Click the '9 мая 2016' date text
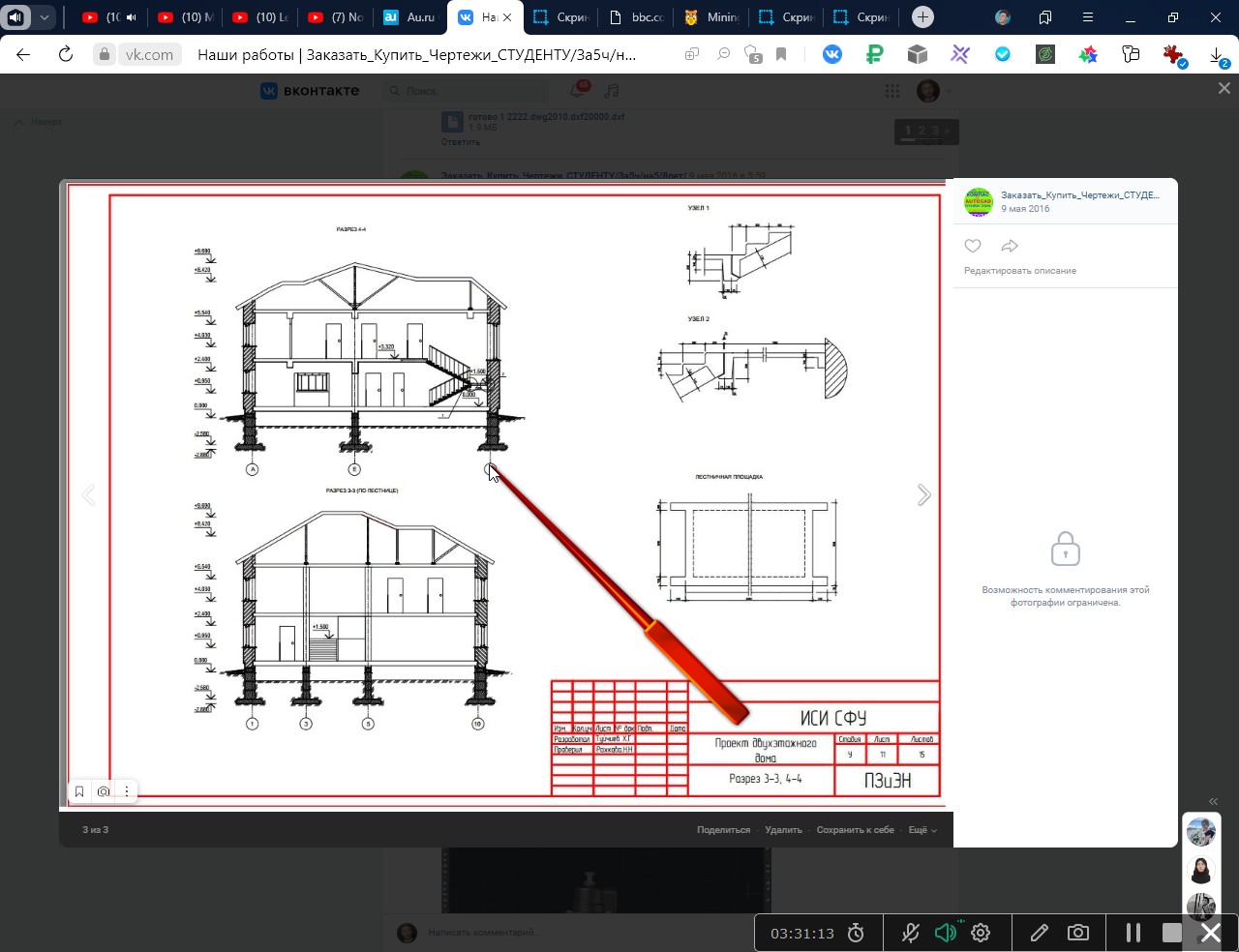The height and width of the screenshot is (952, 1239). (1025, 209)
